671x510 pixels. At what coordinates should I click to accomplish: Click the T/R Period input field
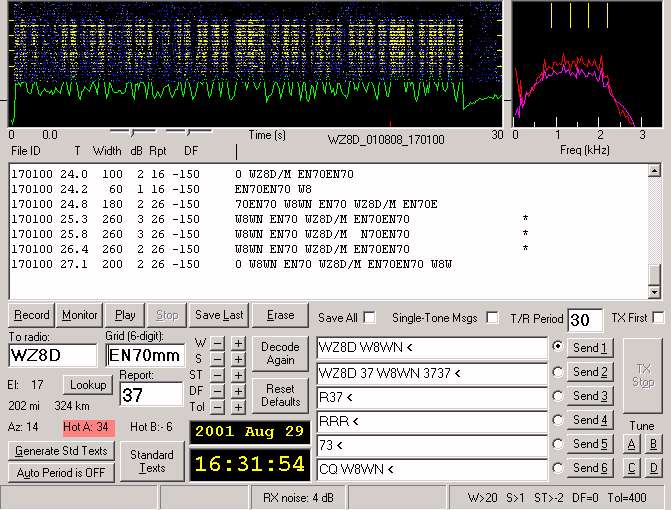[585, 321]
